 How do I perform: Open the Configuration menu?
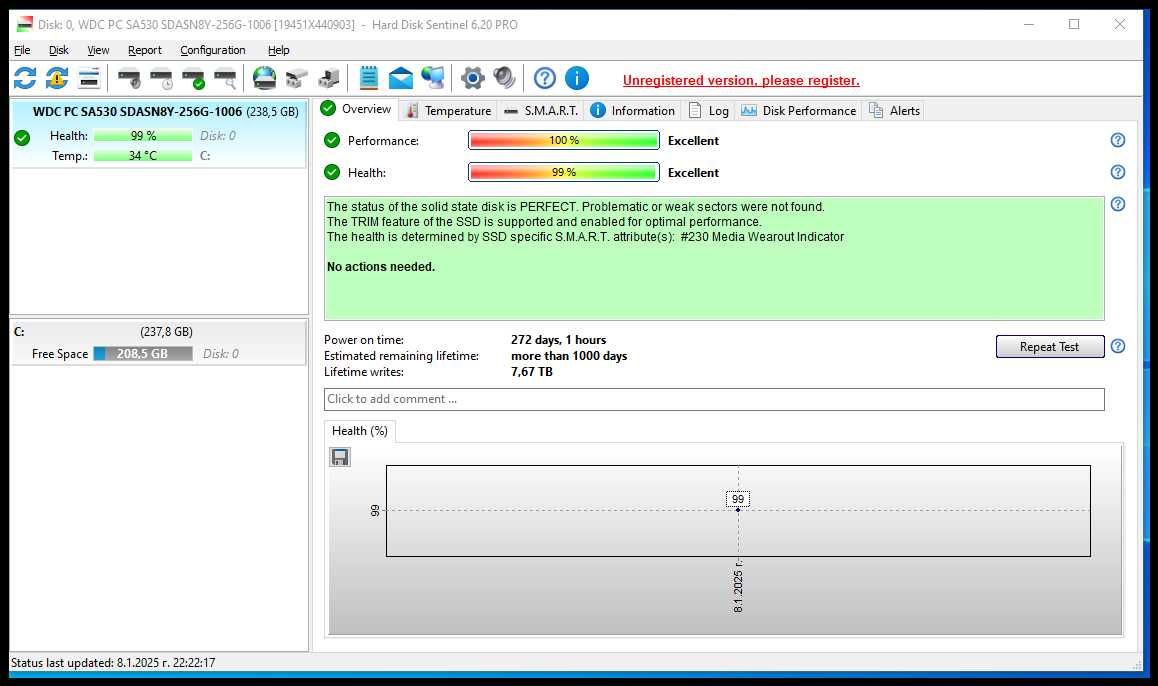coord(213,50)
